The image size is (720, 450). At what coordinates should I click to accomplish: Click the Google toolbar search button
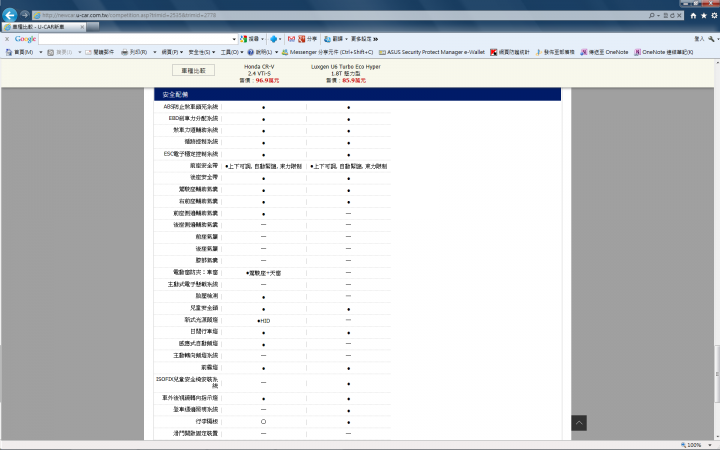tap(250, 39)
